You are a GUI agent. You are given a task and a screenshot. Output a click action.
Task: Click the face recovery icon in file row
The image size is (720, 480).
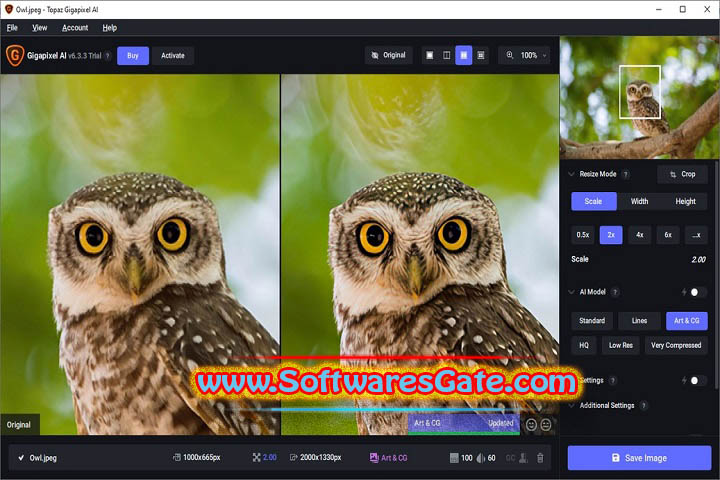(x=523, y=458)
